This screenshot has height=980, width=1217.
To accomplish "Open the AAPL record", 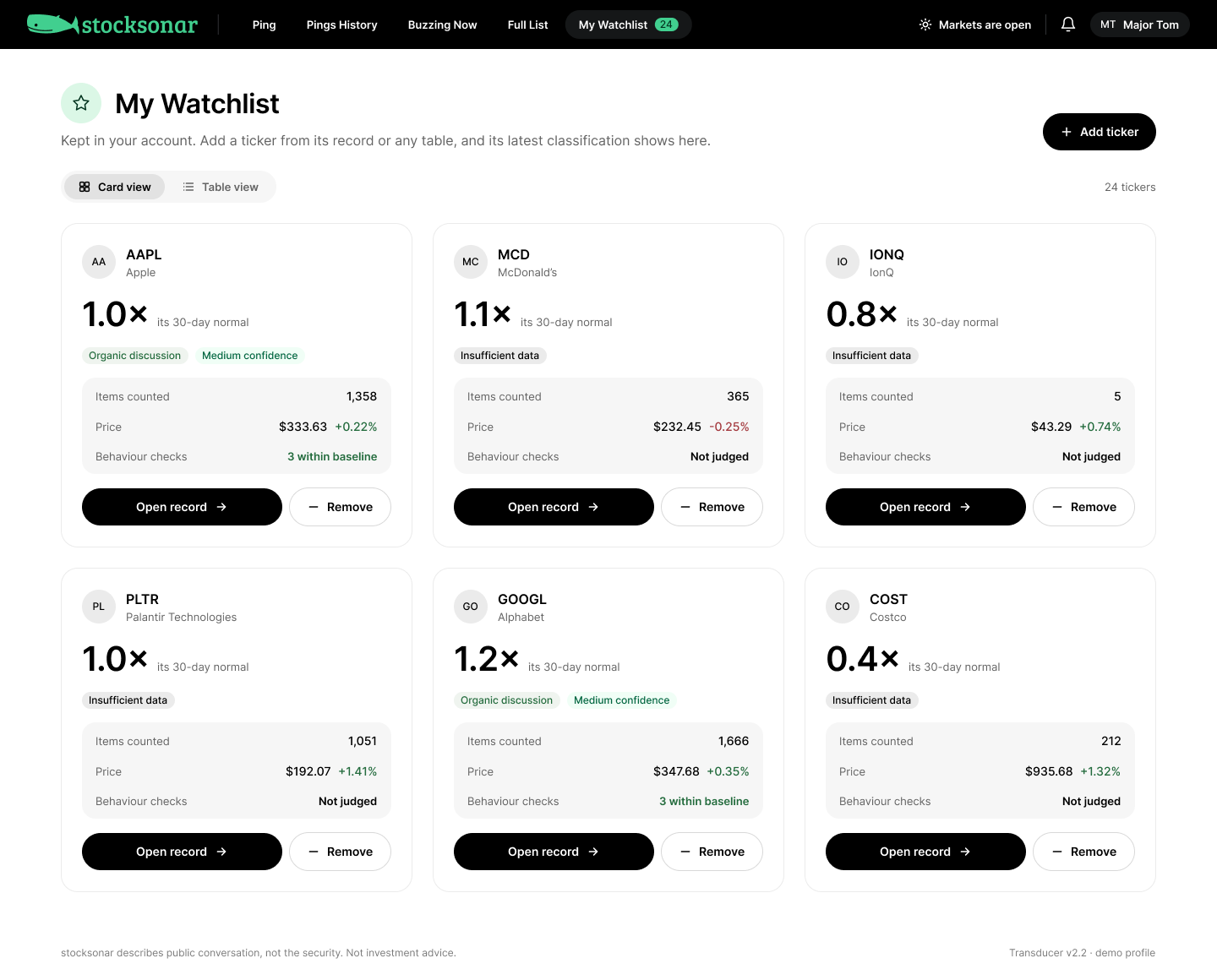I will 182,507.
